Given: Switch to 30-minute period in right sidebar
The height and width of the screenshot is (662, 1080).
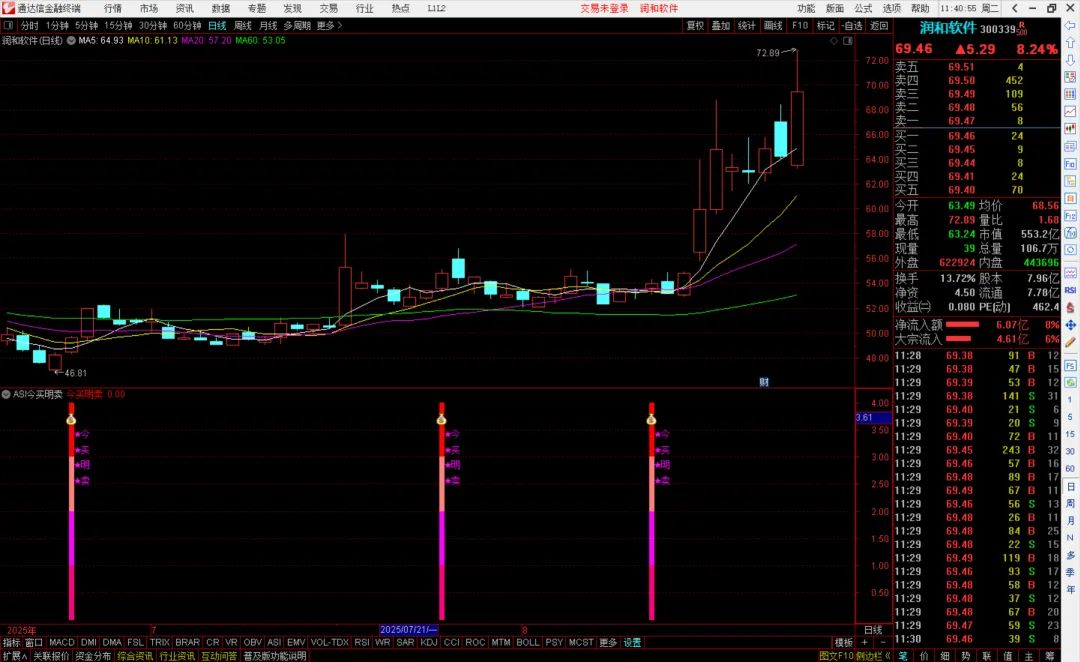Looking at the screenshot, I should pos(1070,451).
